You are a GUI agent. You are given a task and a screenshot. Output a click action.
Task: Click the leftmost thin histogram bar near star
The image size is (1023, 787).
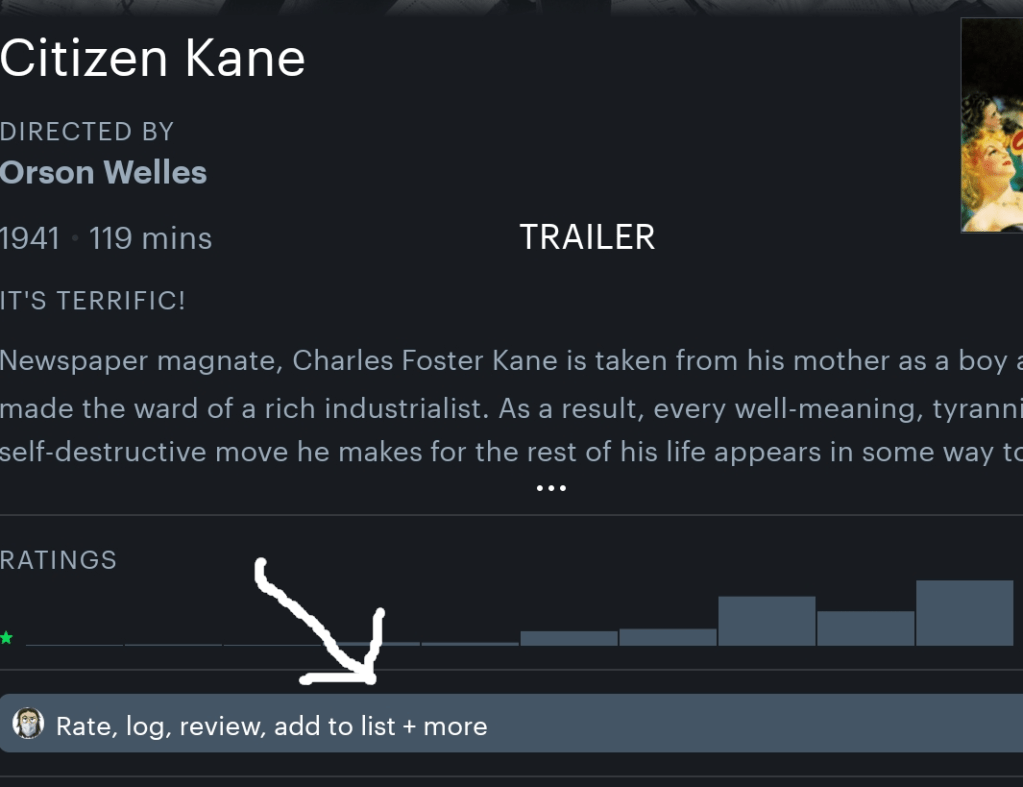click(x=75, y=644)
